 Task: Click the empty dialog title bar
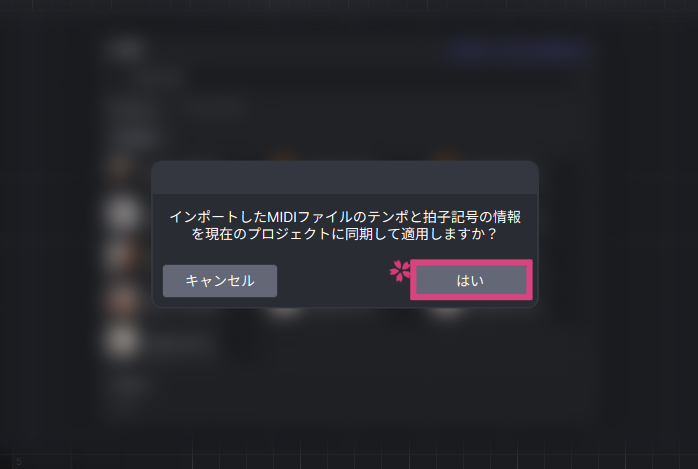345,178
